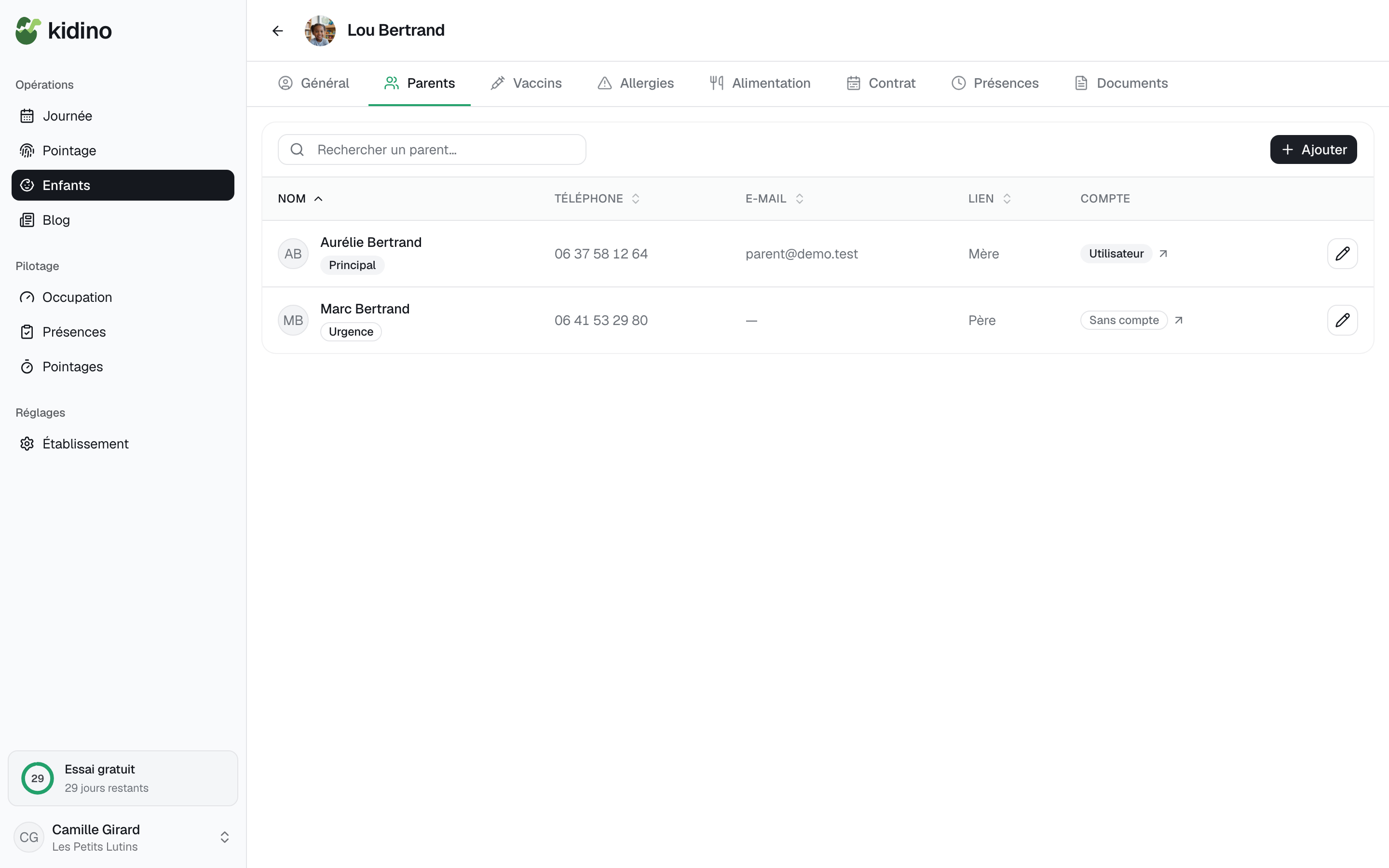Select the Parents tab
Viewport: 1389px width, 868px height.
420,83
